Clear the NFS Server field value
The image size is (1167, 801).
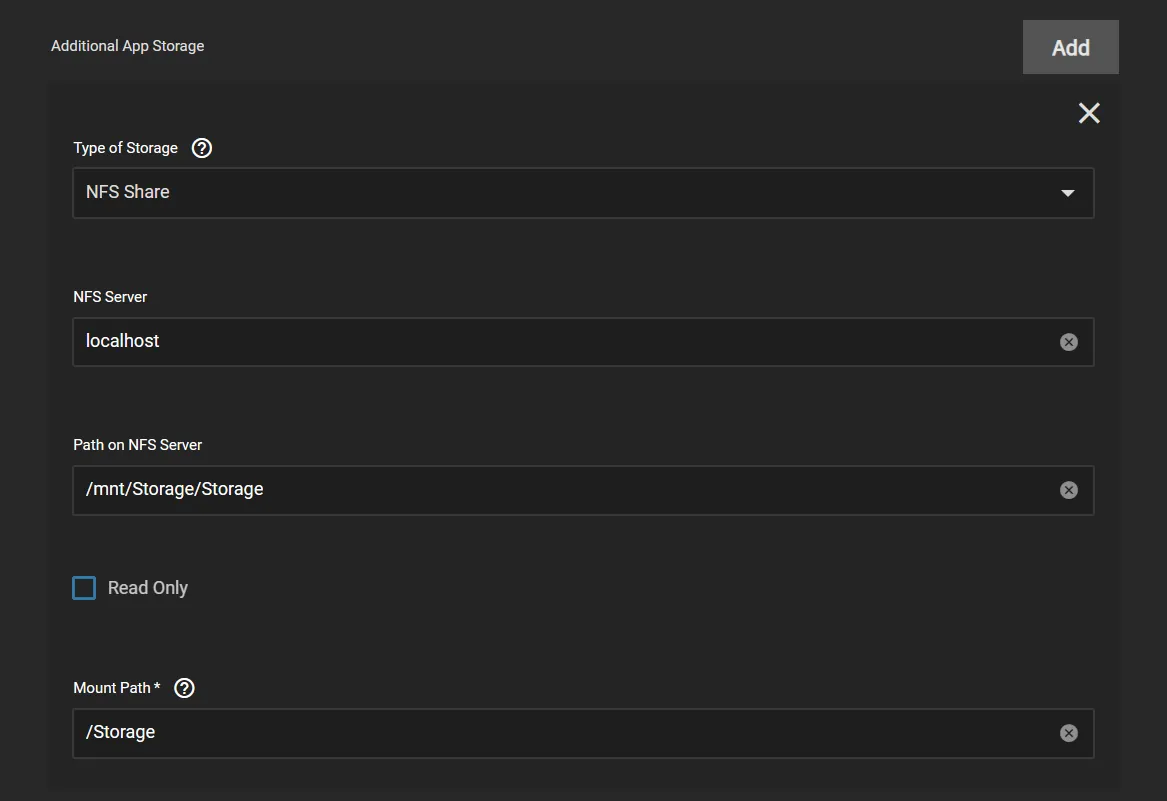[x=1068, y=341]
